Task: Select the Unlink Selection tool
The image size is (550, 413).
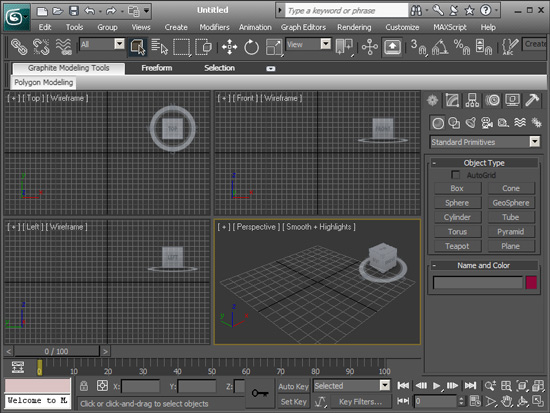Action: 41,47
